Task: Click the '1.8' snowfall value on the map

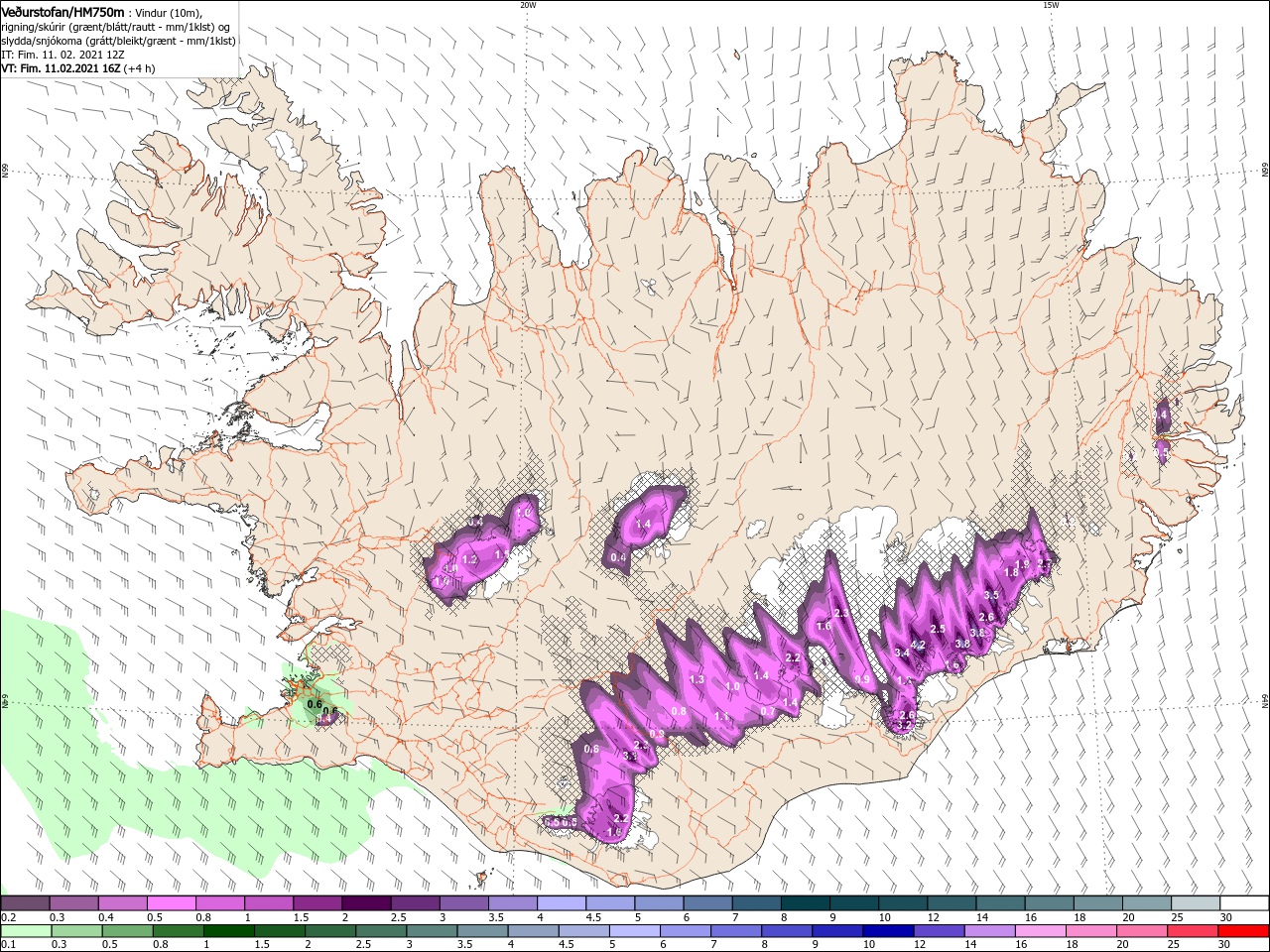Action: (1012, 572)
